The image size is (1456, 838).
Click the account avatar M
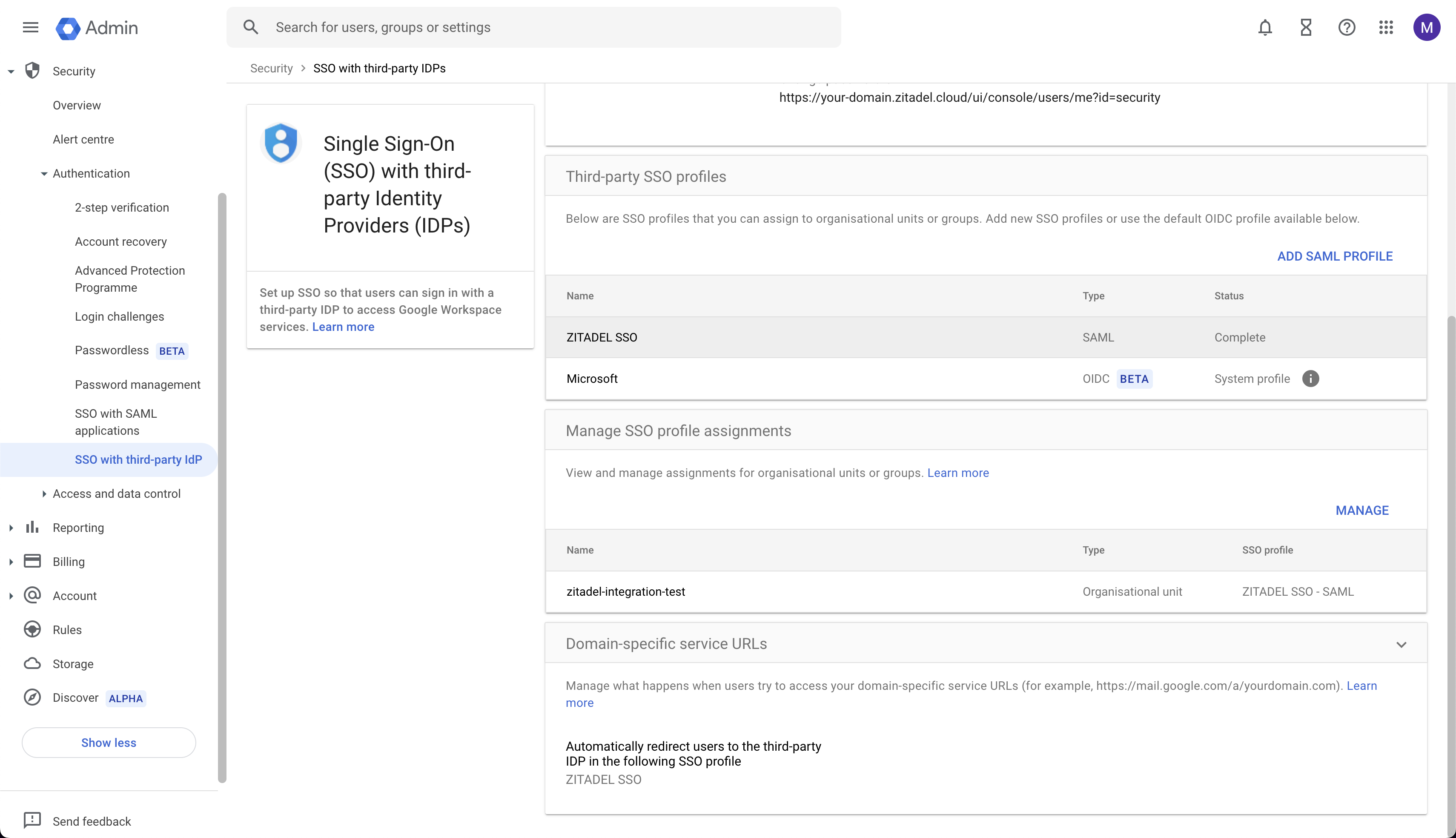click(x=1427, y=27)
